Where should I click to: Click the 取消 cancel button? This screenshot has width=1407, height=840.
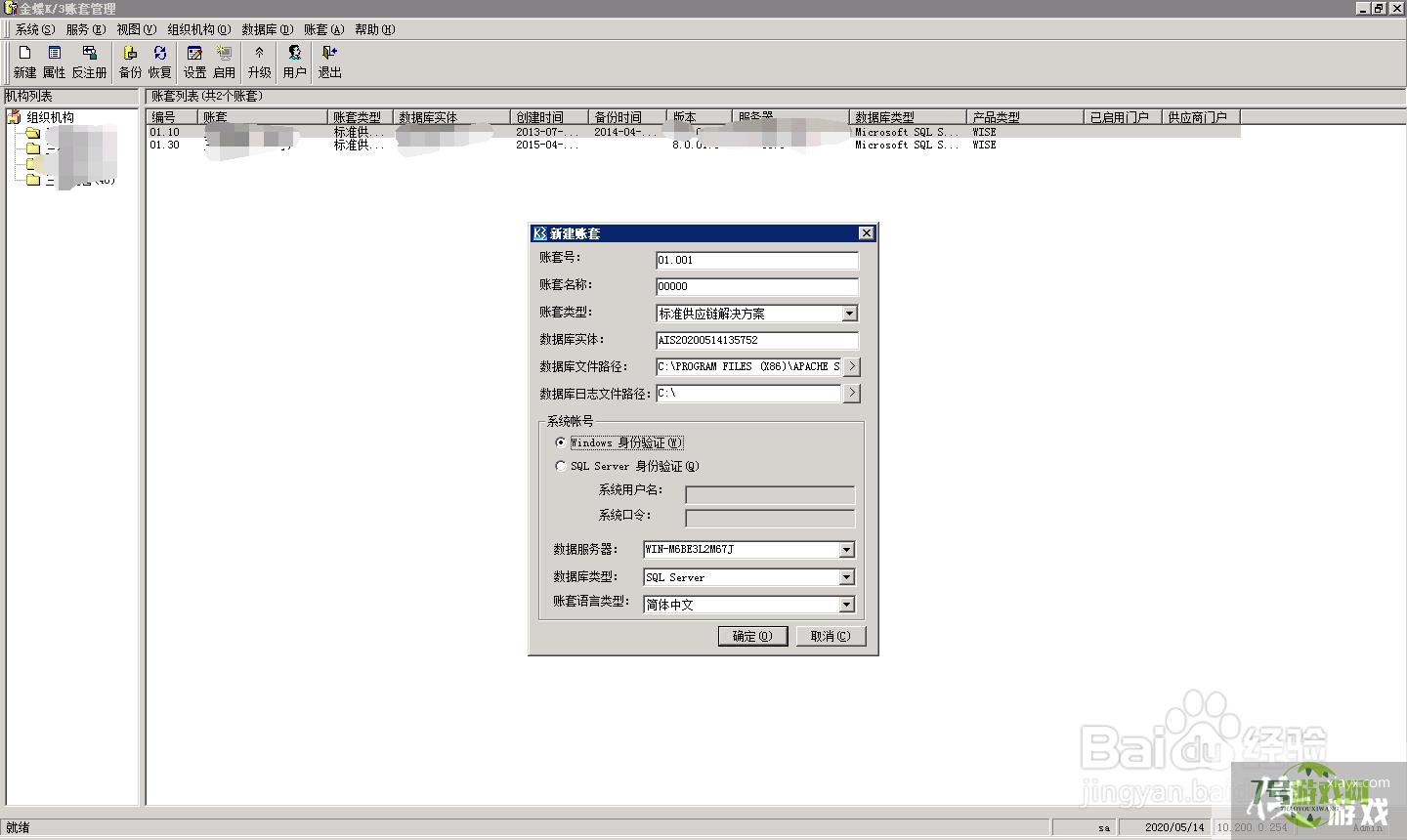coord(831,636)
